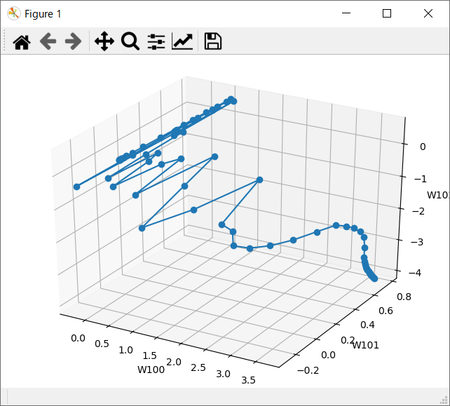Open the Edit axis and curve parameters tool
Viewport: 450px width, 406px height.
[x=182, y=42]
